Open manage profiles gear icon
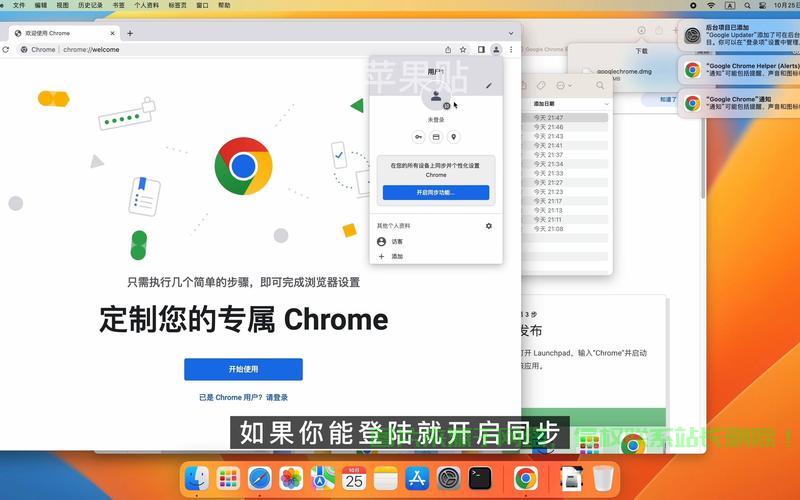This screenshot has width=800, height=500. [x=489, y=226]
